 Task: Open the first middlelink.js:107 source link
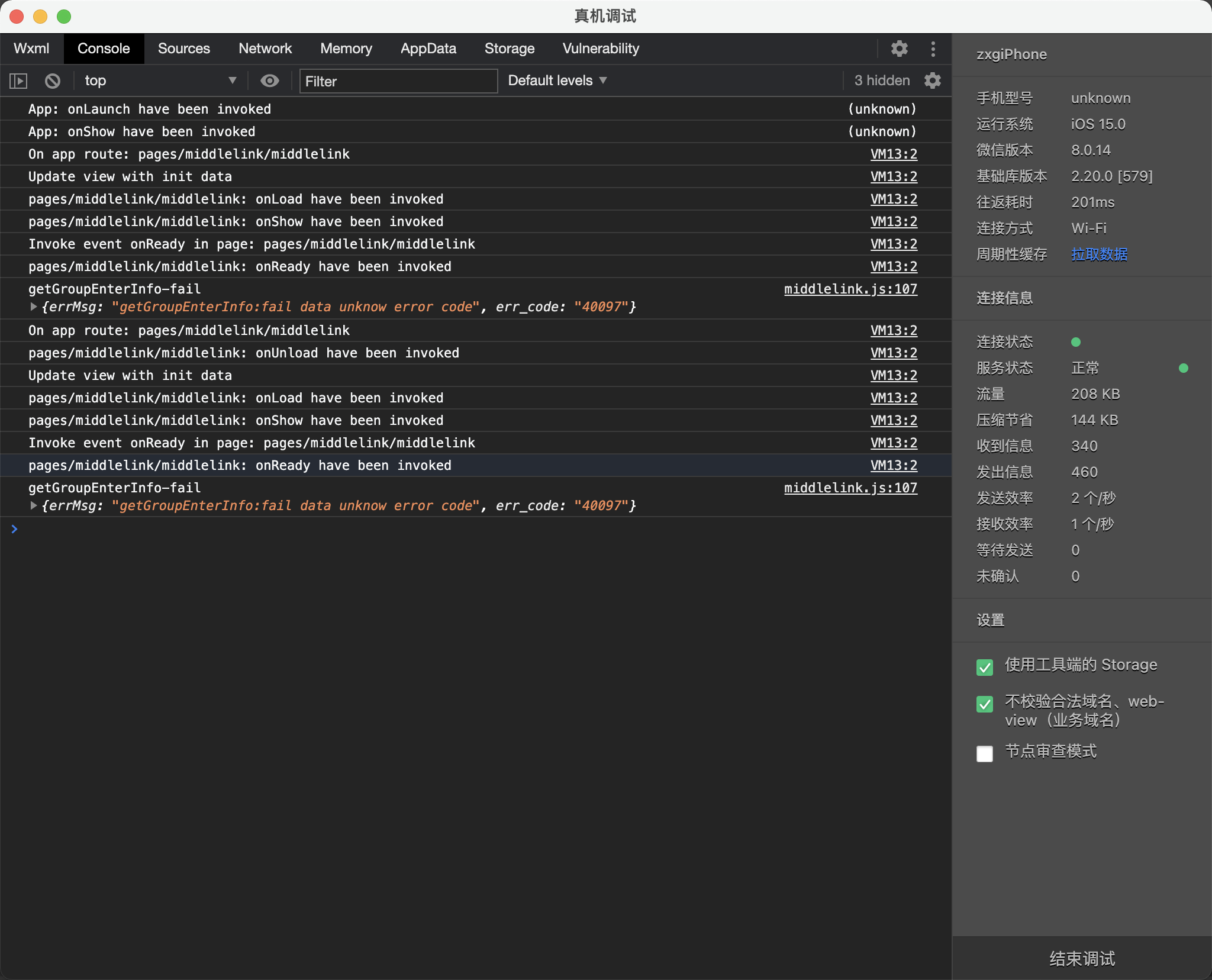850,289
